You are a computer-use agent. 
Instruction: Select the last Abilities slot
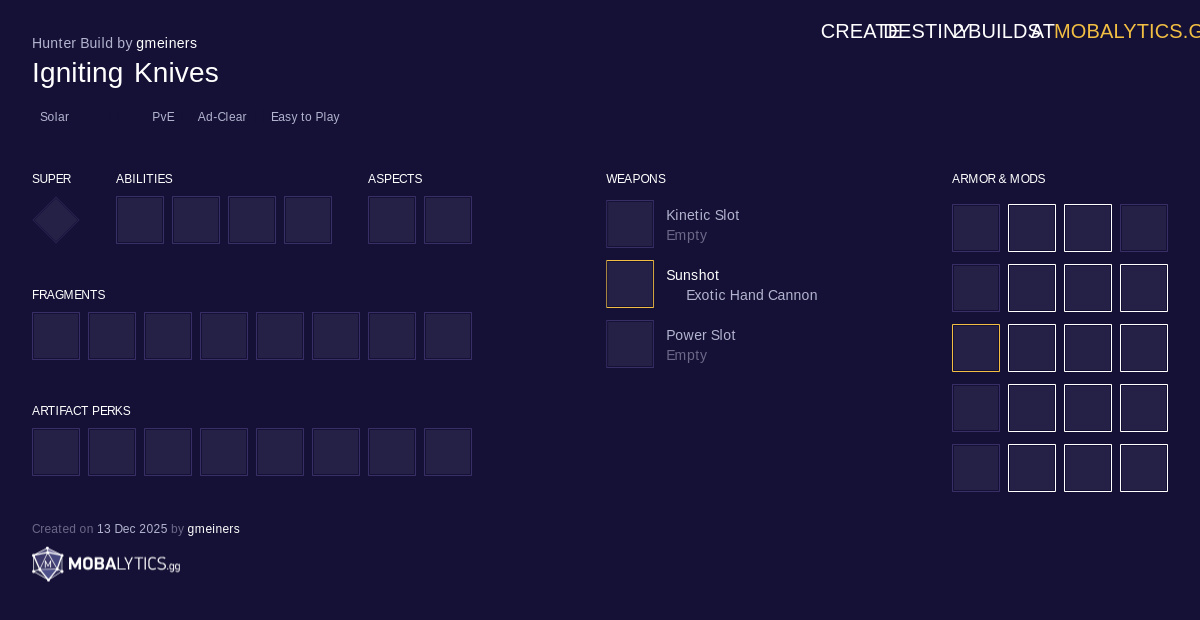(x=308, y=220)
